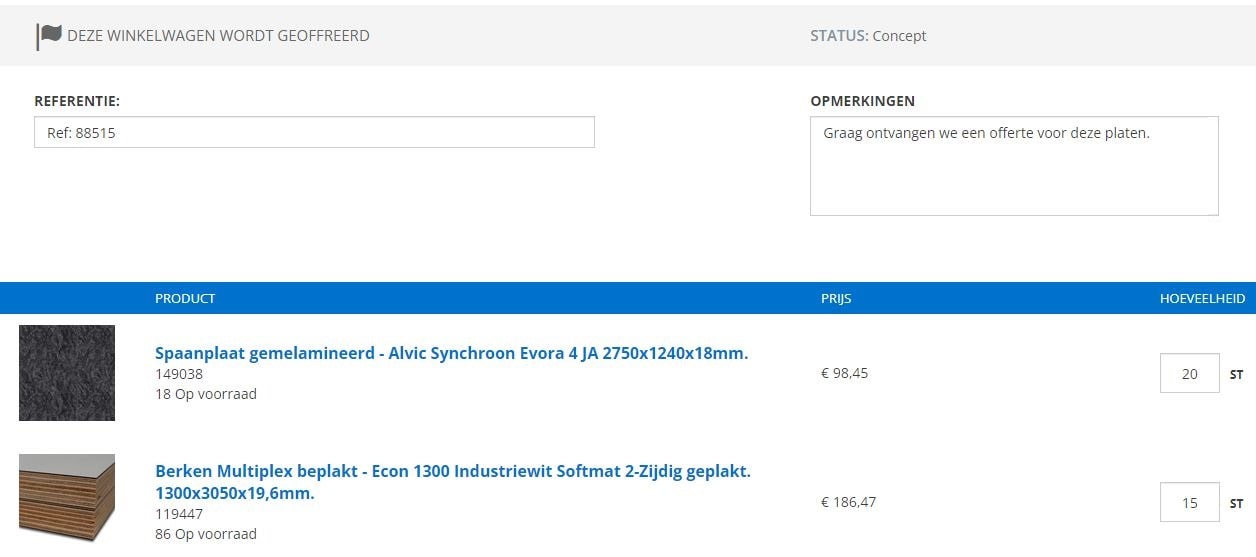Click the PRODUCT column header

(185, 298)
